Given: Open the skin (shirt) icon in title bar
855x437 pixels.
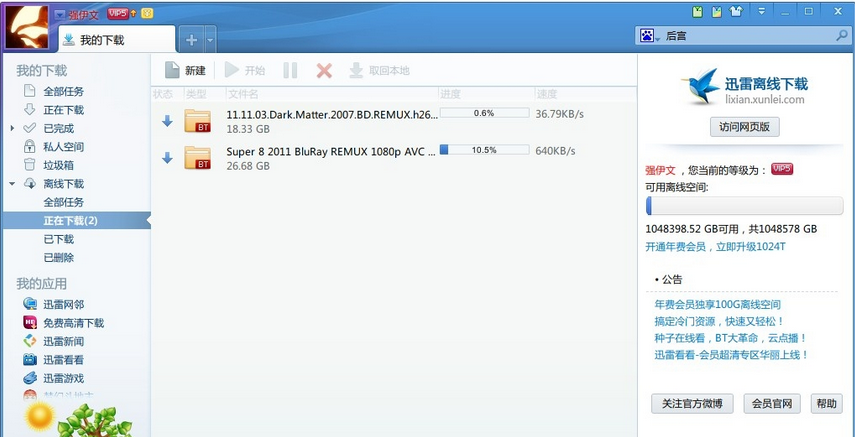Looking at the screenshot, I should click(x=737, y=12).
